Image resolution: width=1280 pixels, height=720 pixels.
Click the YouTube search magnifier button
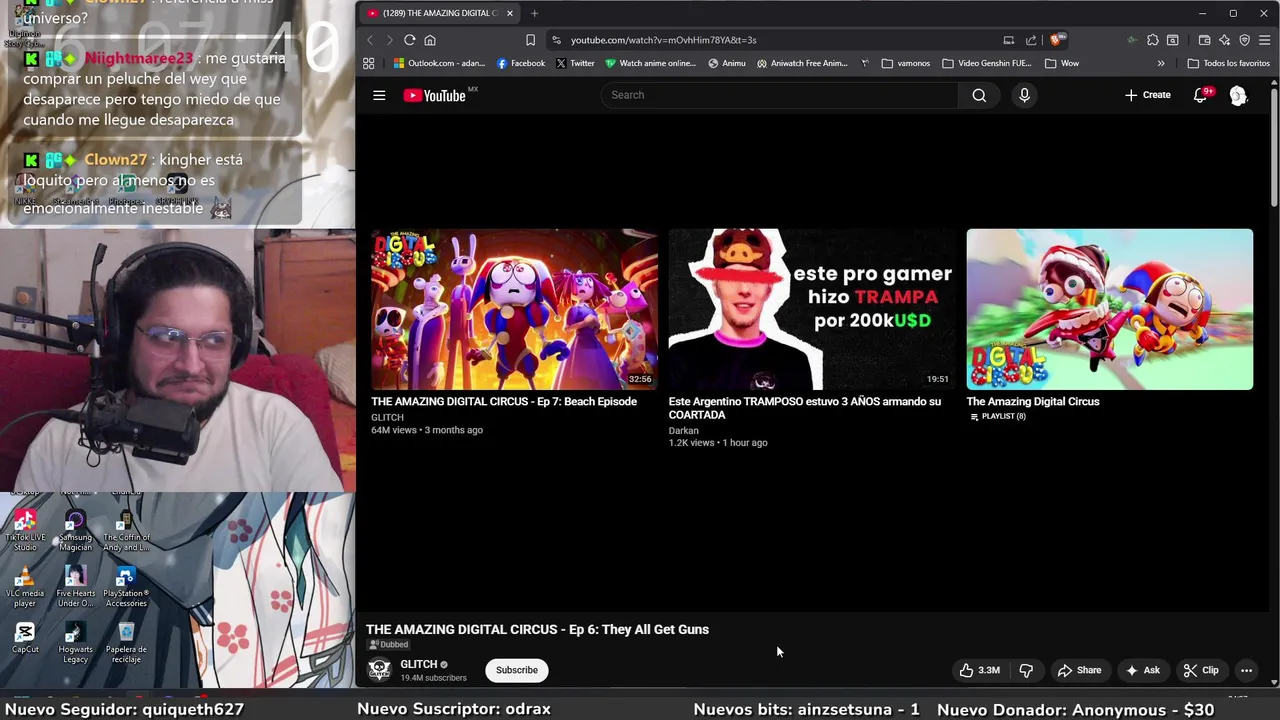point(979,95)
